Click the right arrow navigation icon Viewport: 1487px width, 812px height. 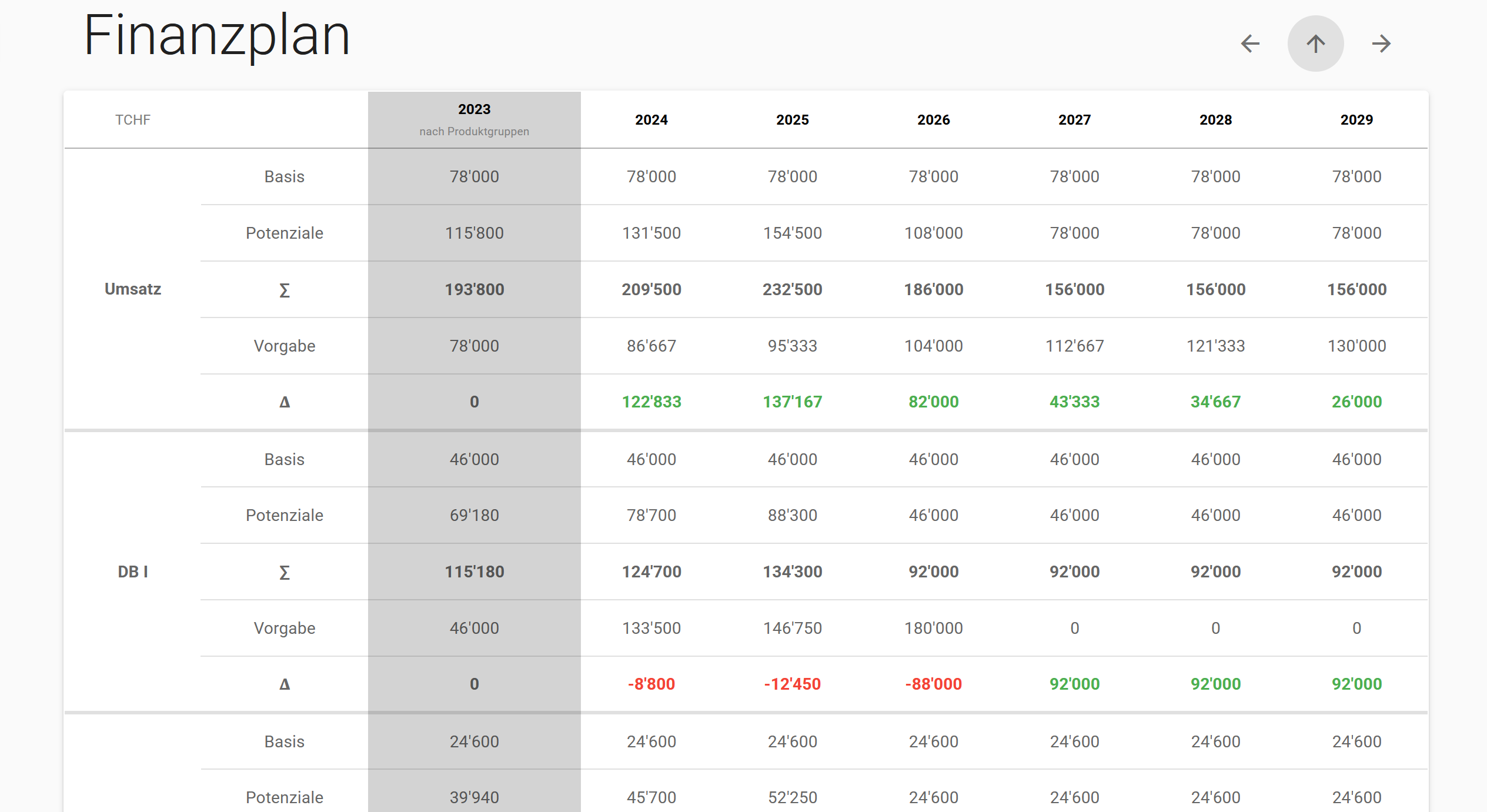[1381, 44]
